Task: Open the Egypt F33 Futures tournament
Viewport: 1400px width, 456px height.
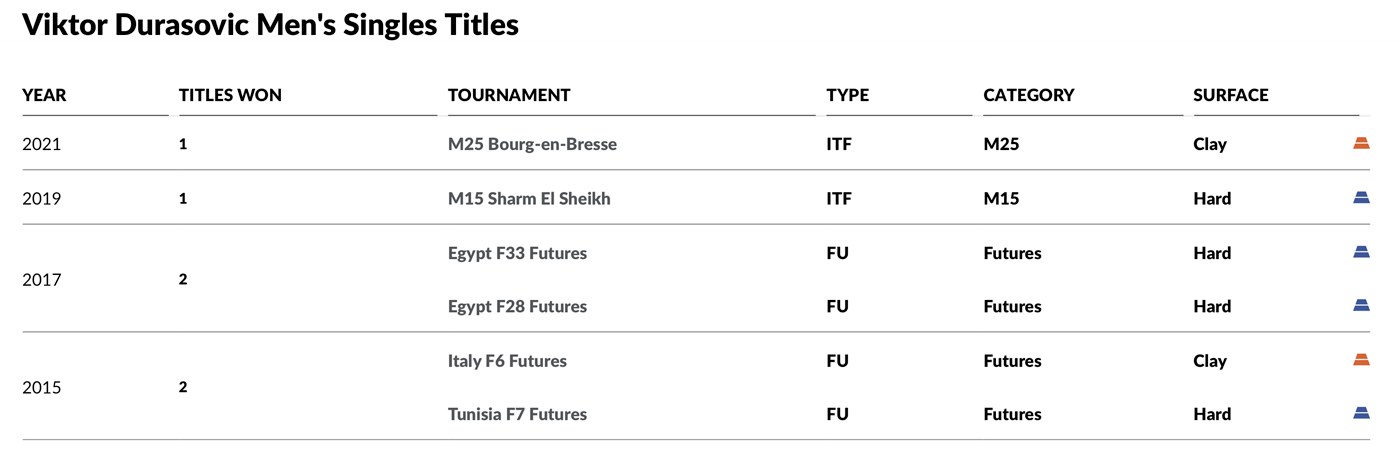Action: (x=517, y=253)
